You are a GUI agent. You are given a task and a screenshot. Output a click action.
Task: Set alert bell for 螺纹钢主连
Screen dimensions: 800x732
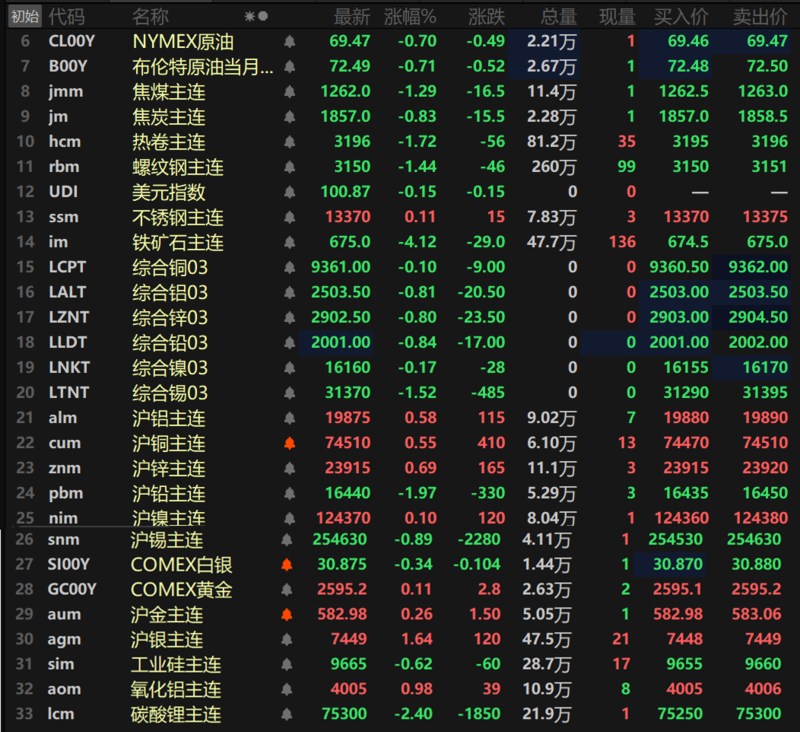(x=289, y=167)
